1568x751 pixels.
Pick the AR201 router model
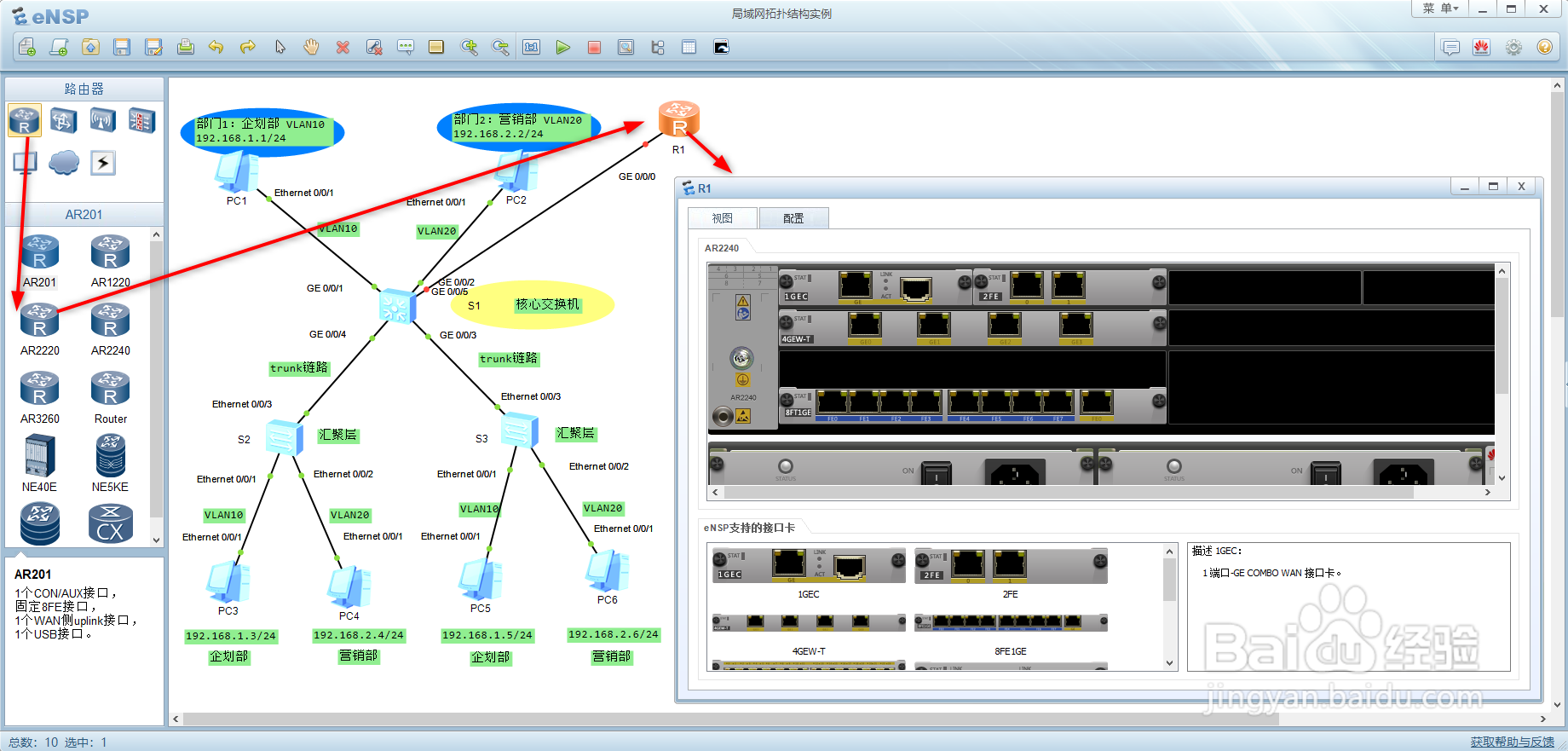point(40,262)
